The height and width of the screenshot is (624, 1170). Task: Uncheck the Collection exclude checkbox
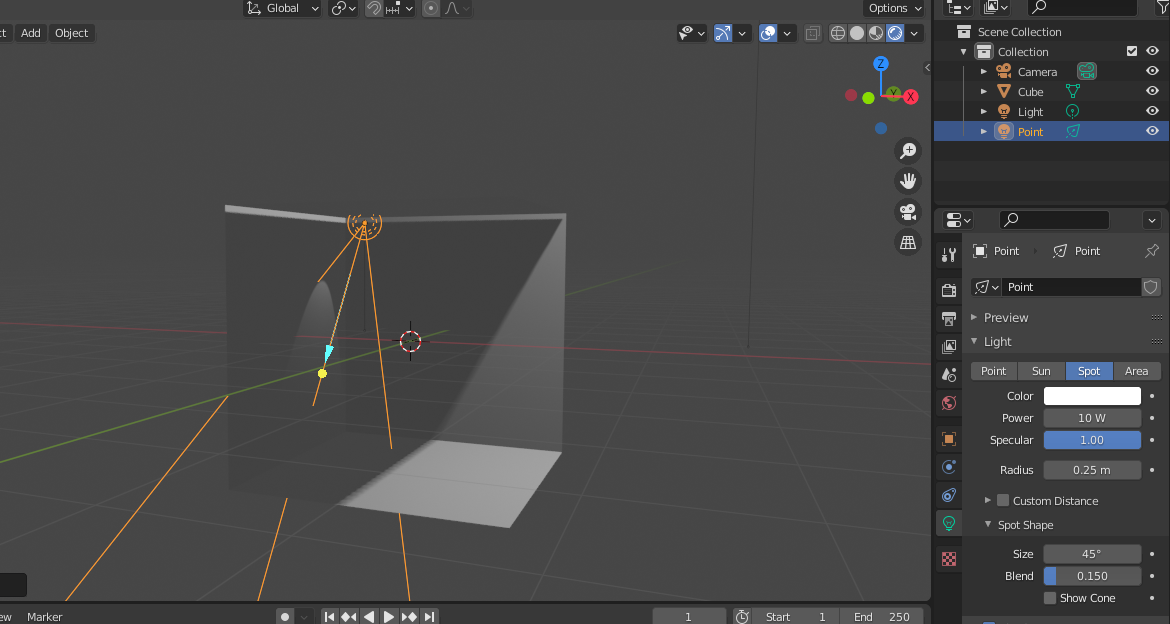click(1132, 51)
